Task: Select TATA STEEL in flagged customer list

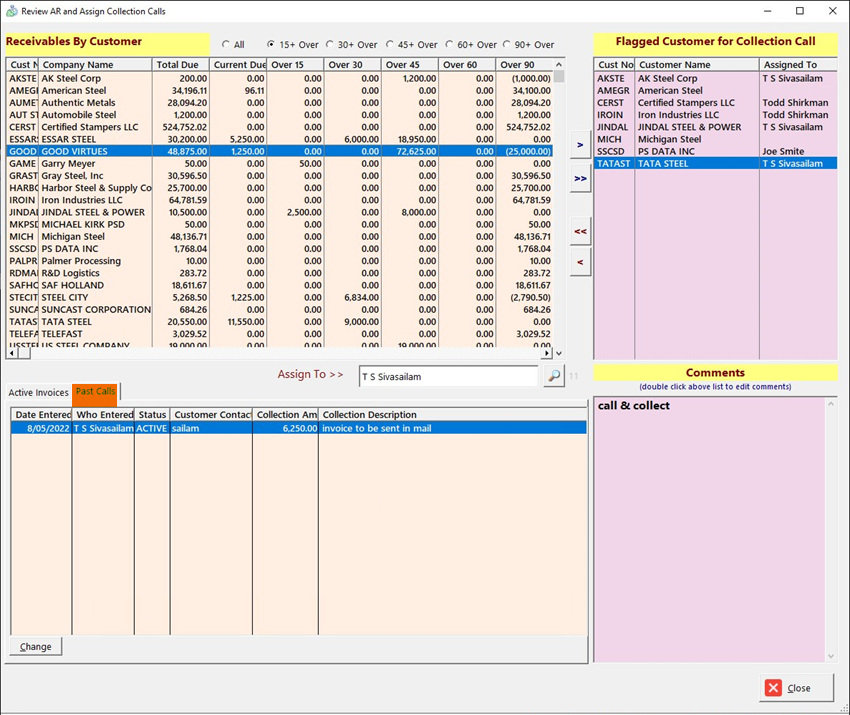Action: [x=716, y=164]
